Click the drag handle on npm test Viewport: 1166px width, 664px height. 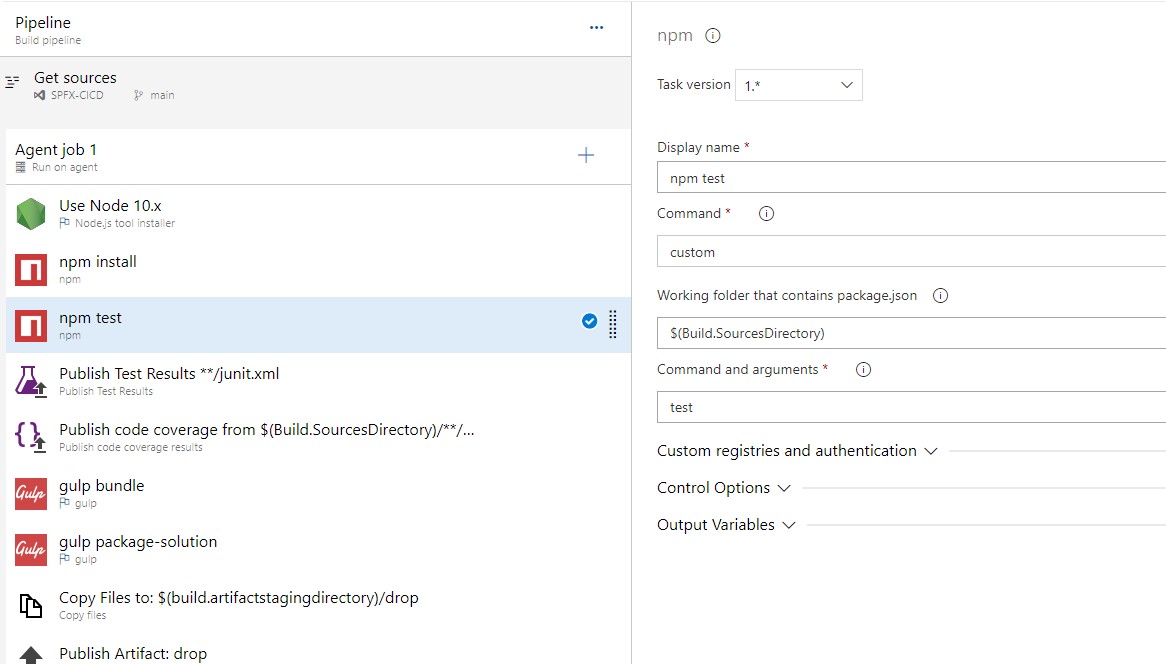613,324
